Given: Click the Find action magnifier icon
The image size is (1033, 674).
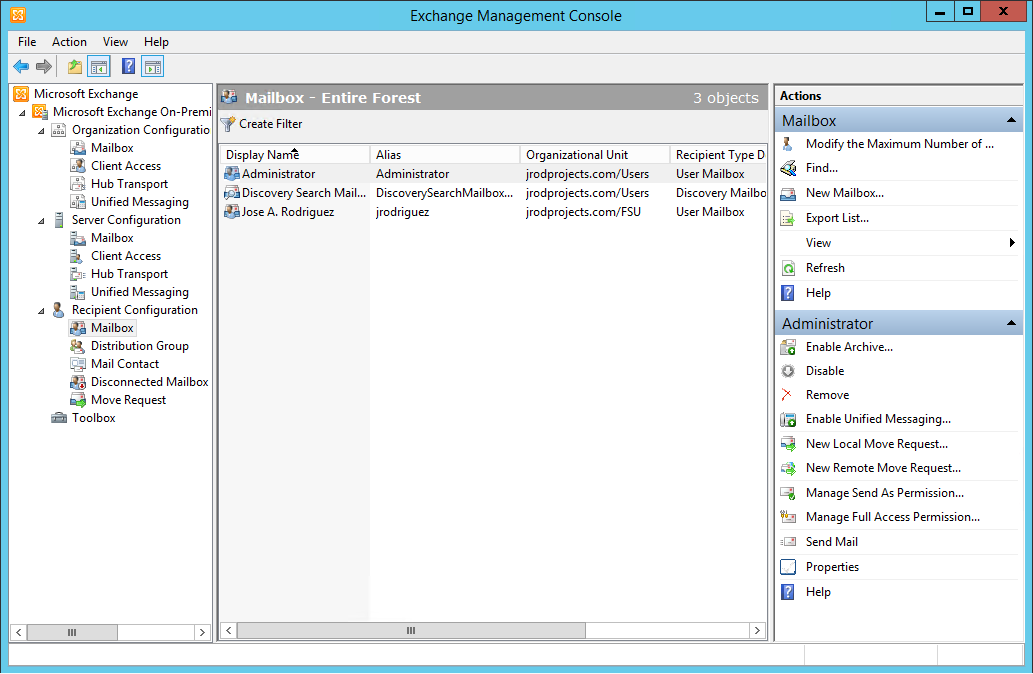Looking at the screenshot, I should pyautogui.click(x=788, y=168).
